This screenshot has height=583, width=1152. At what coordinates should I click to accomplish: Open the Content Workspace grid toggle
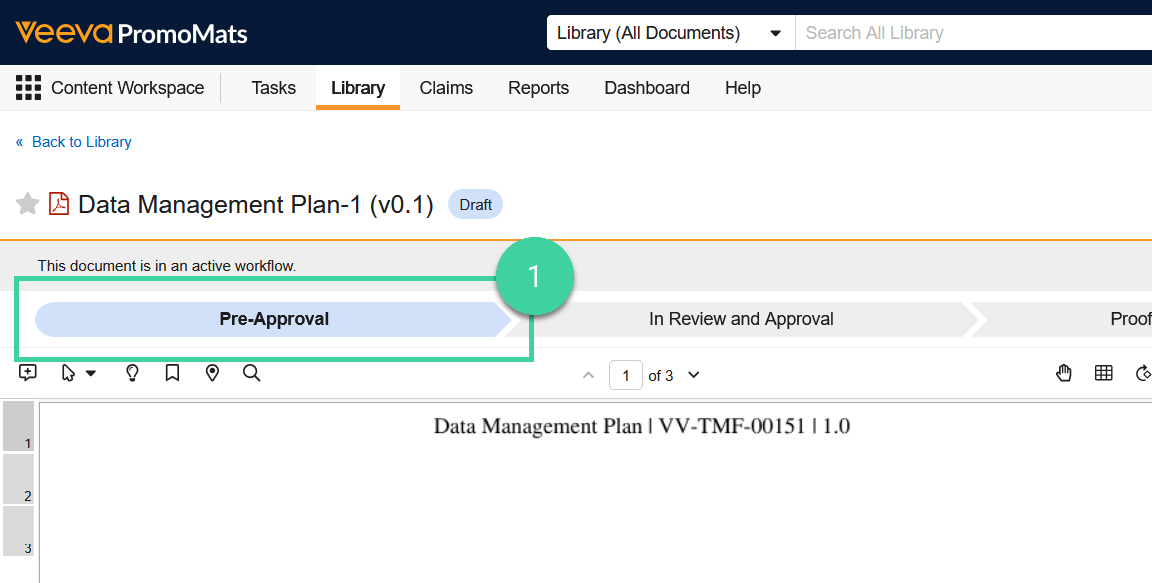click(x=28, y=87)
